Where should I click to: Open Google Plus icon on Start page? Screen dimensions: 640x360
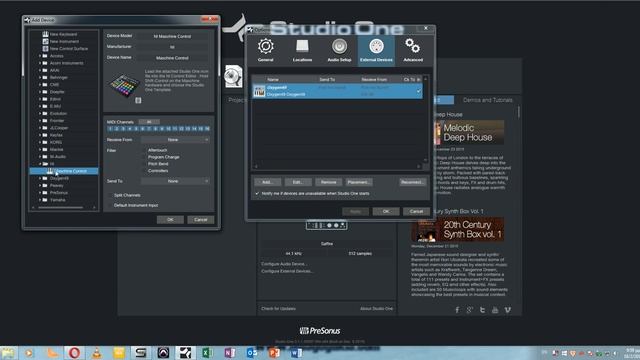click(469, 310)
